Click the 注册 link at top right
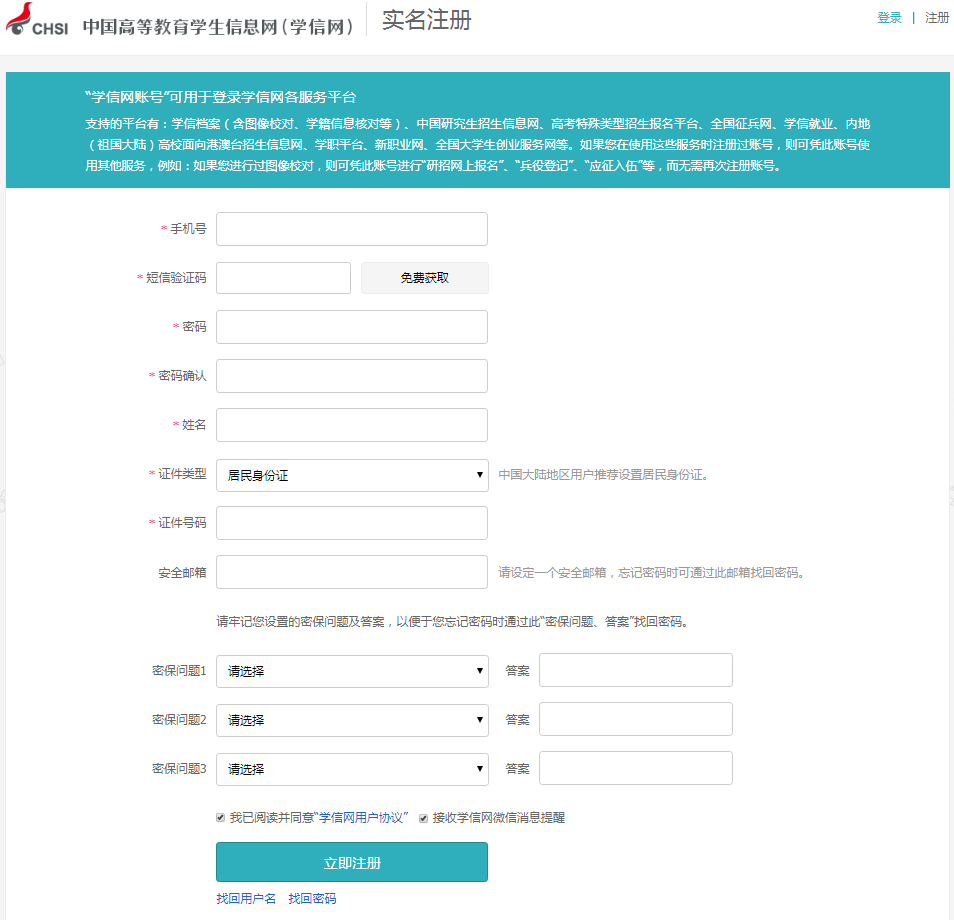Image resolution: width=954 pixels, height=920 pixels. click(x=937, y=17)
